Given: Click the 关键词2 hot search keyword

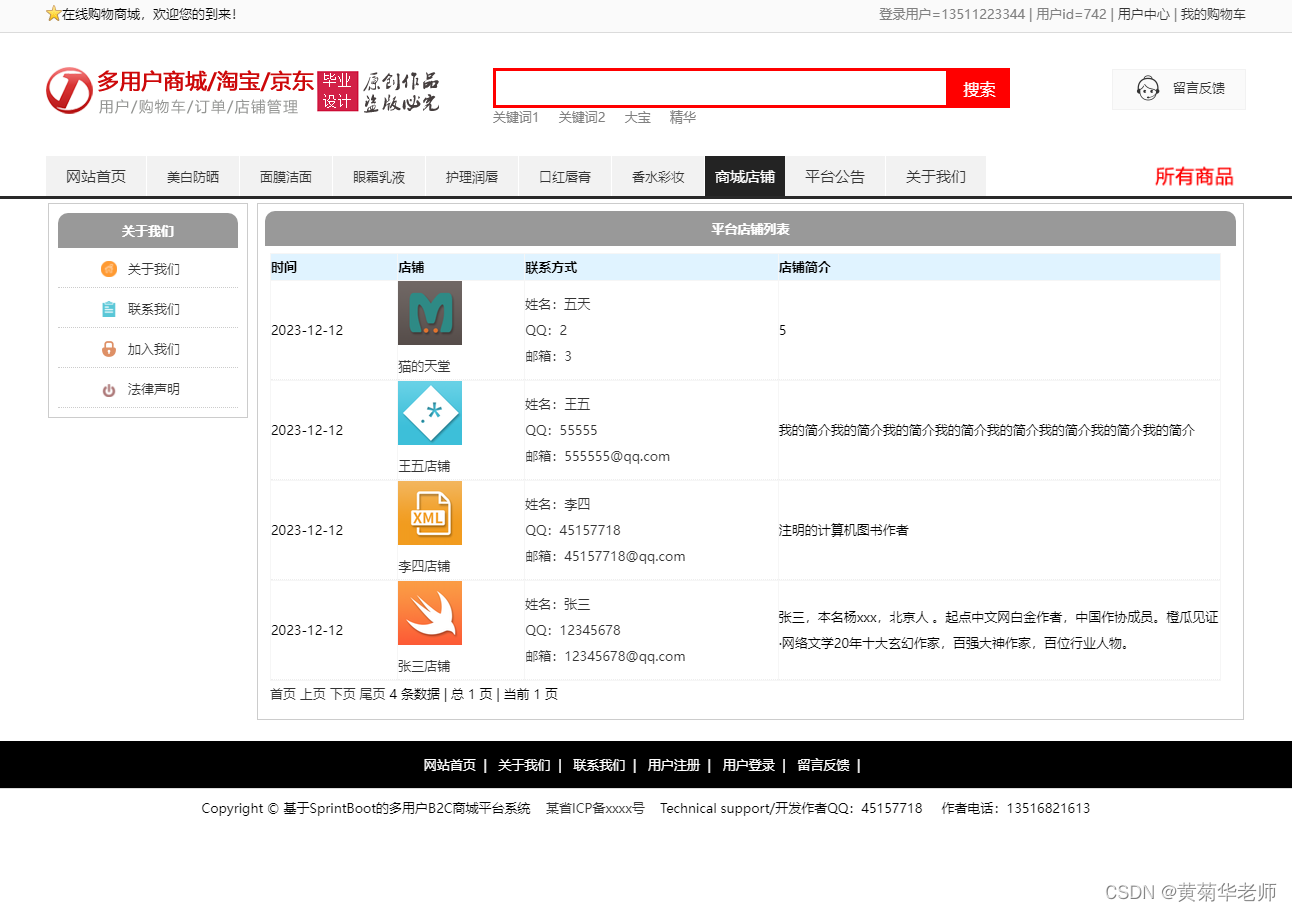Looking at the screenshot, I should click(583, 117).
